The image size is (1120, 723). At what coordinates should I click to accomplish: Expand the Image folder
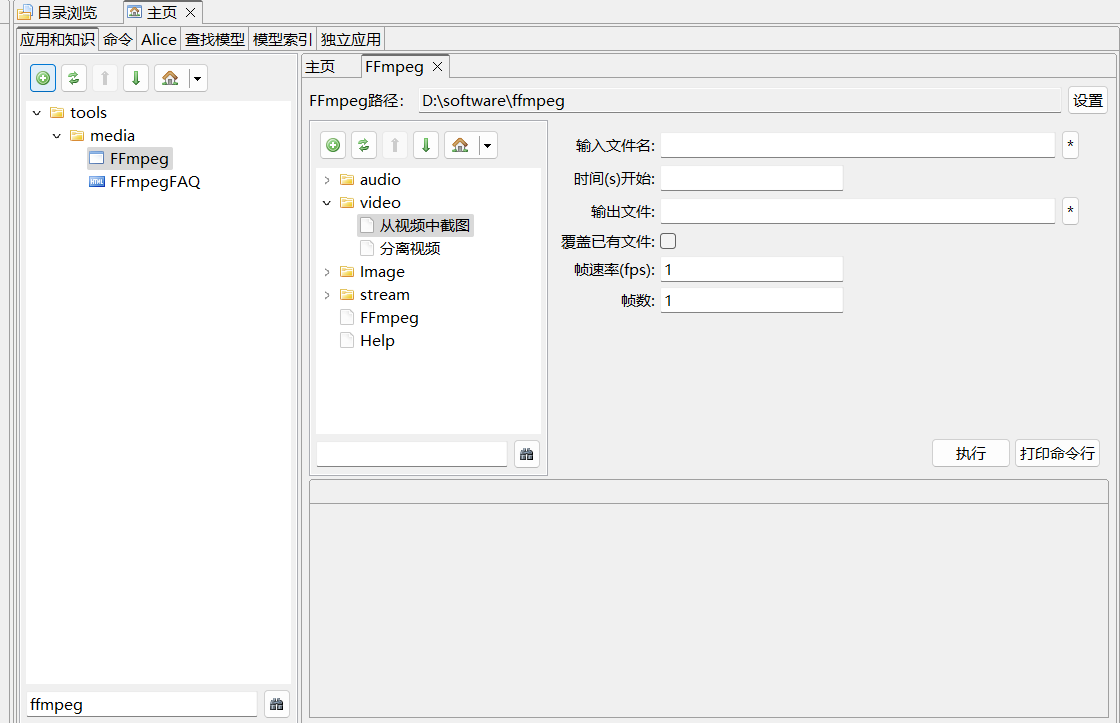327,272
